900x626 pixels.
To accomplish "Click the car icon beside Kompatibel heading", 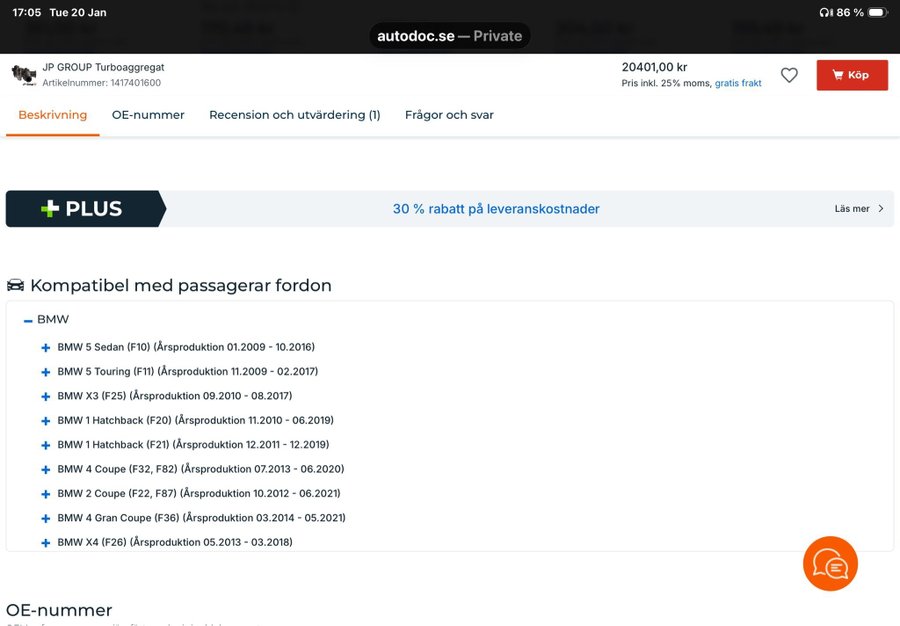I will (x=15, y=286).
